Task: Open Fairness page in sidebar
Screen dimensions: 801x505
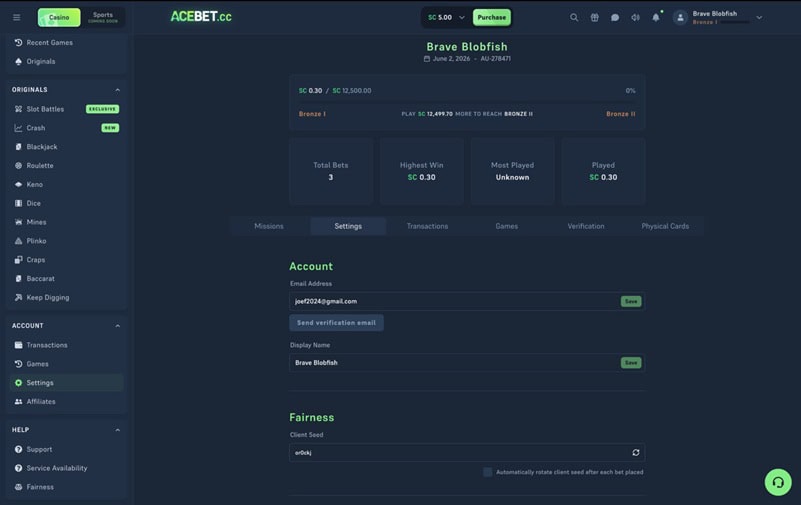Action: pyautogui.click(x=66, y=487)
